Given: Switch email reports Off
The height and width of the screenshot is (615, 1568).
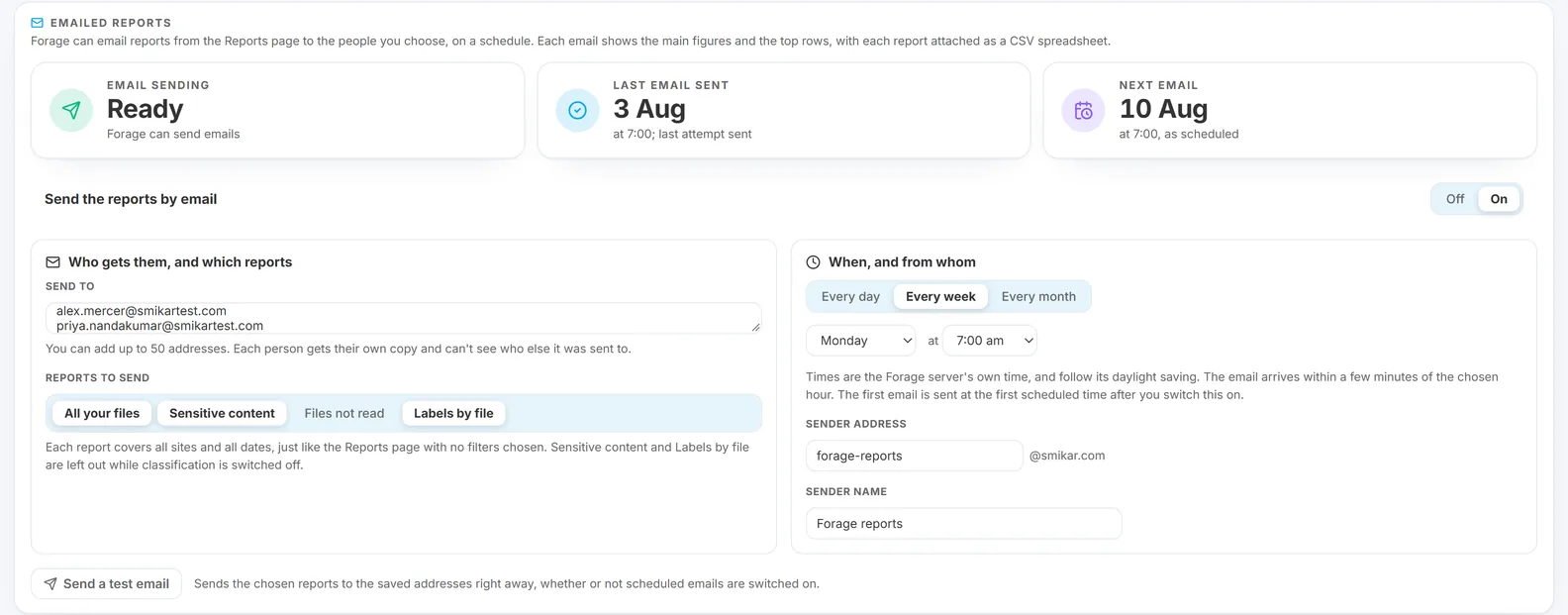Looking at the screenshot, I should point(1454,199).
